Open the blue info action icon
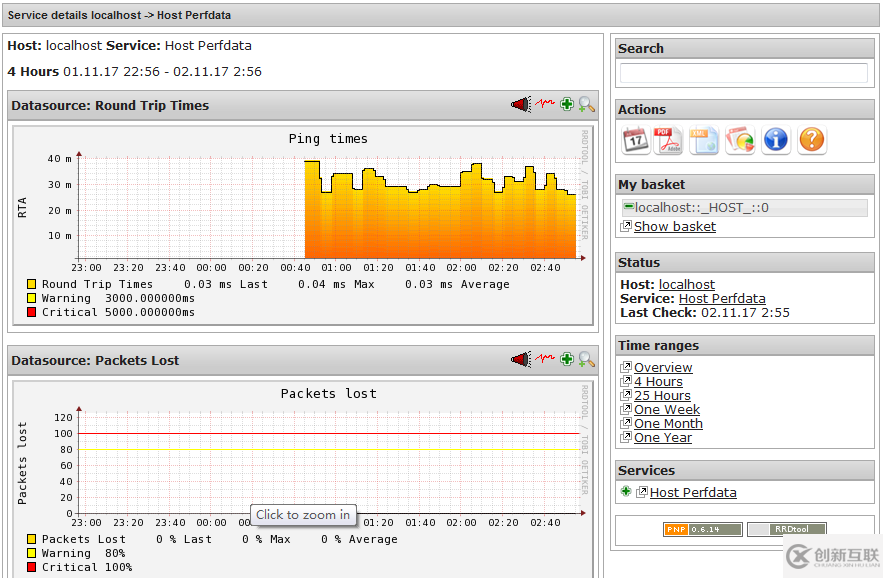Screen dimensions: 883x578 point(775,140)
